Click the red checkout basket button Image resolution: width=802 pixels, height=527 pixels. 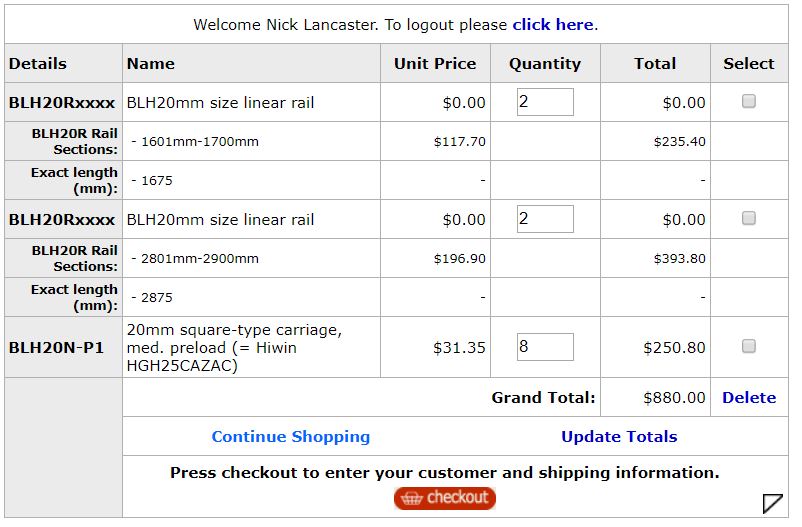[x=444, y=497]
